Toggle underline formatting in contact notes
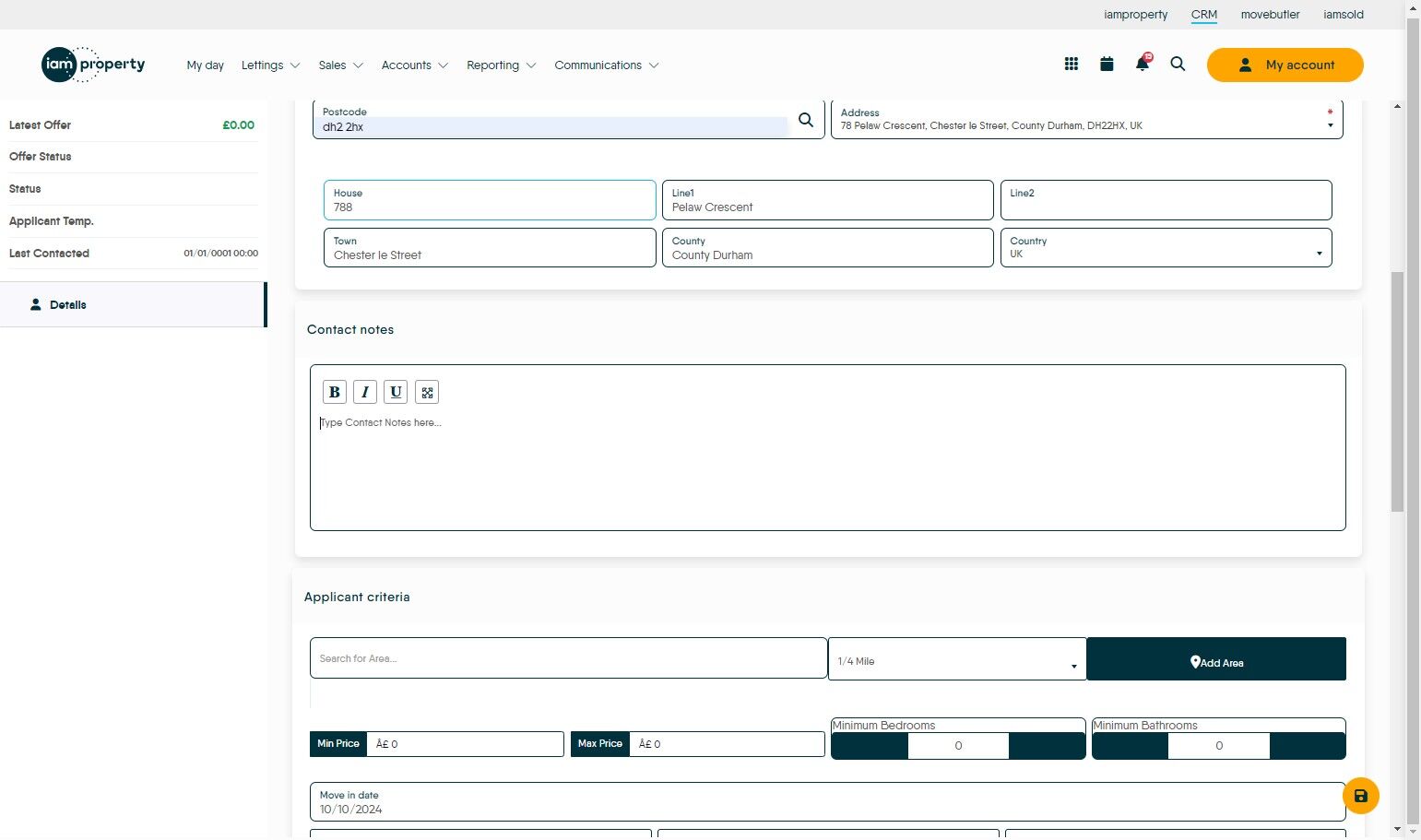1421x840 pixels. pyautogui.click(x=396, y=392)
